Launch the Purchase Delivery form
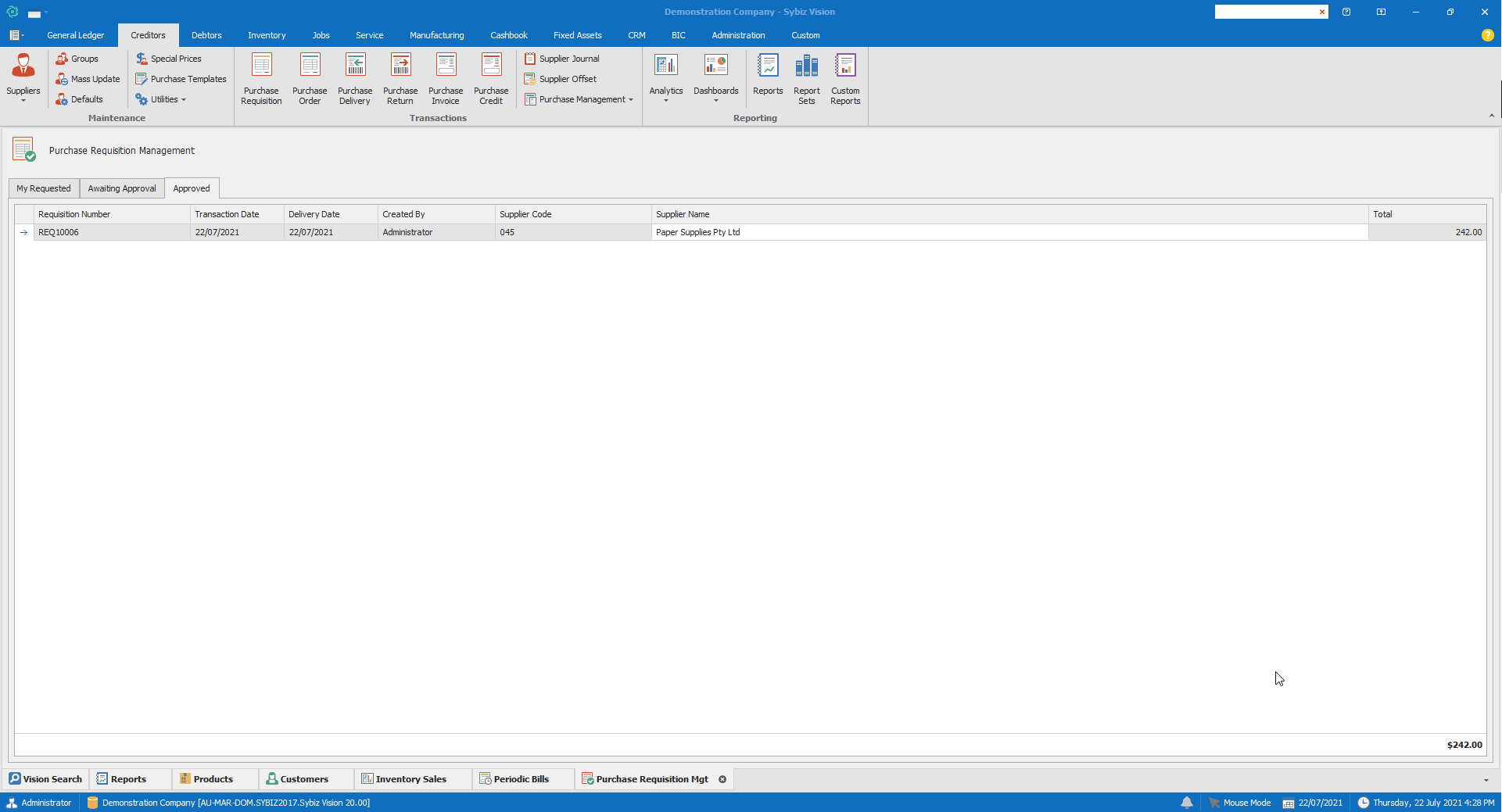Screen dimensions: 1502x812 pos(355,78)
